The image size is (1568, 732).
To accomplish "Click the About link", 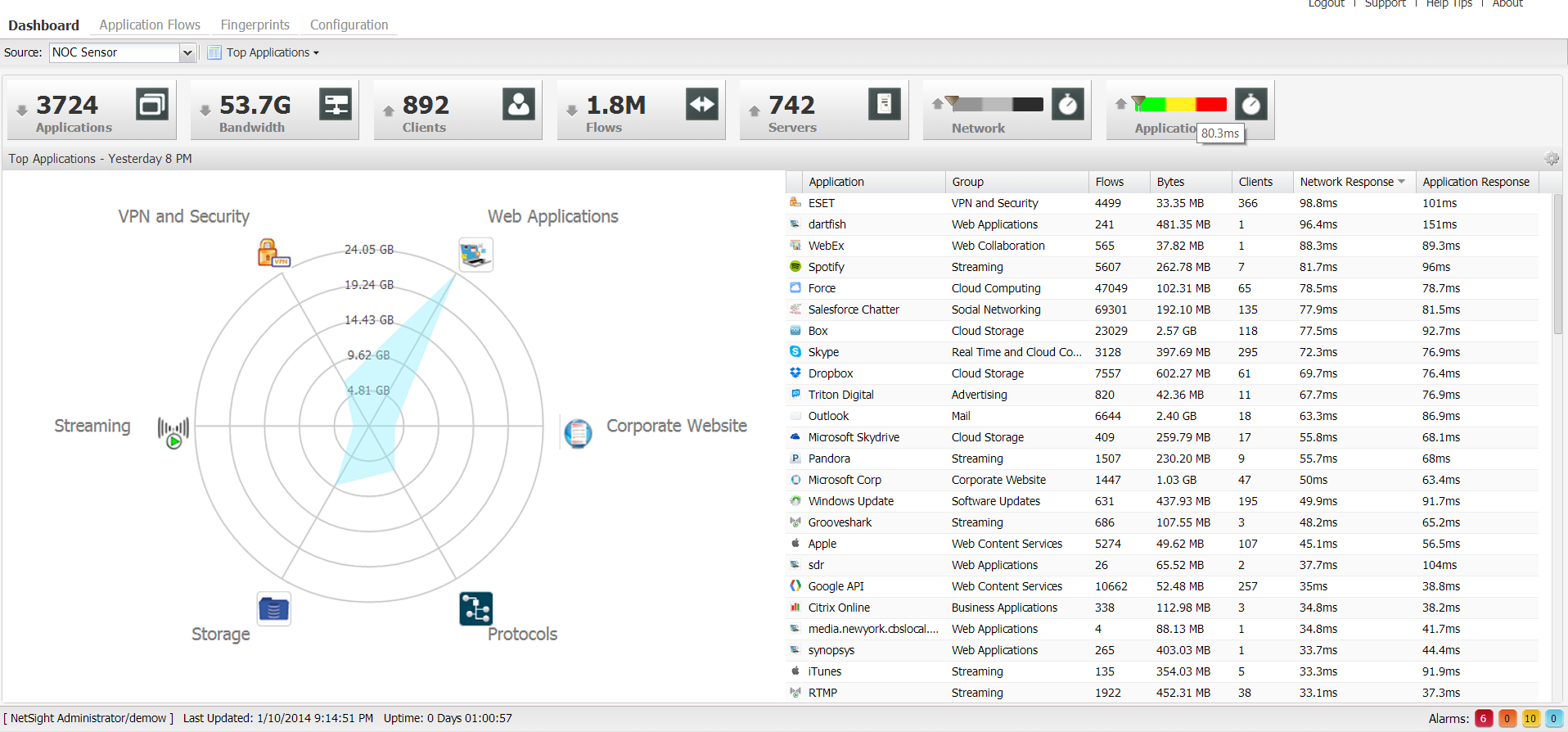I will (x=1507, y=4).
